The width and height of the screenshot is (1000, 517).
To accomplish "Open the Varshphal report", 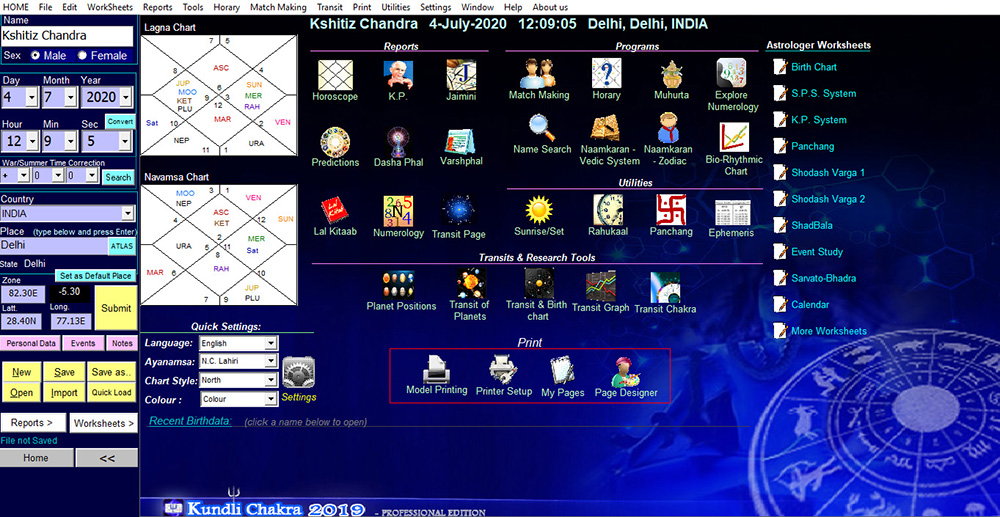I will click(x=461, y=142).
